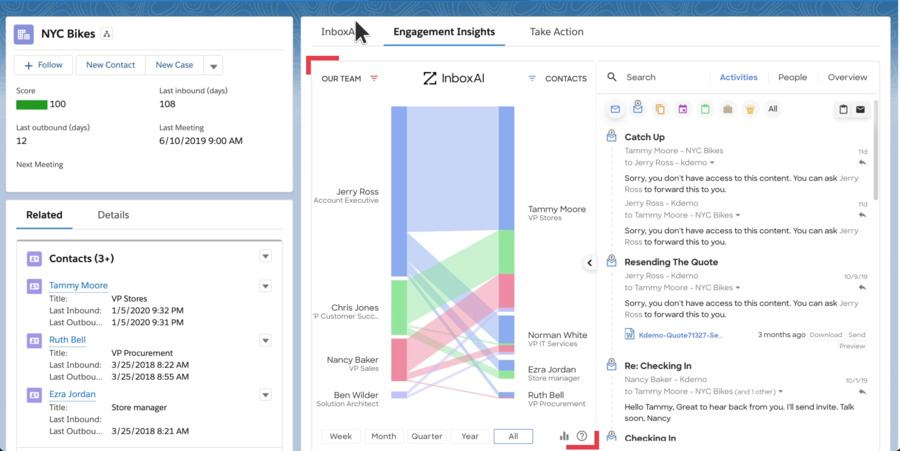Open Ezra Jordan's row actions dropdown
Viewport: 900px width, 451px height.
click(x=265, y=395)
